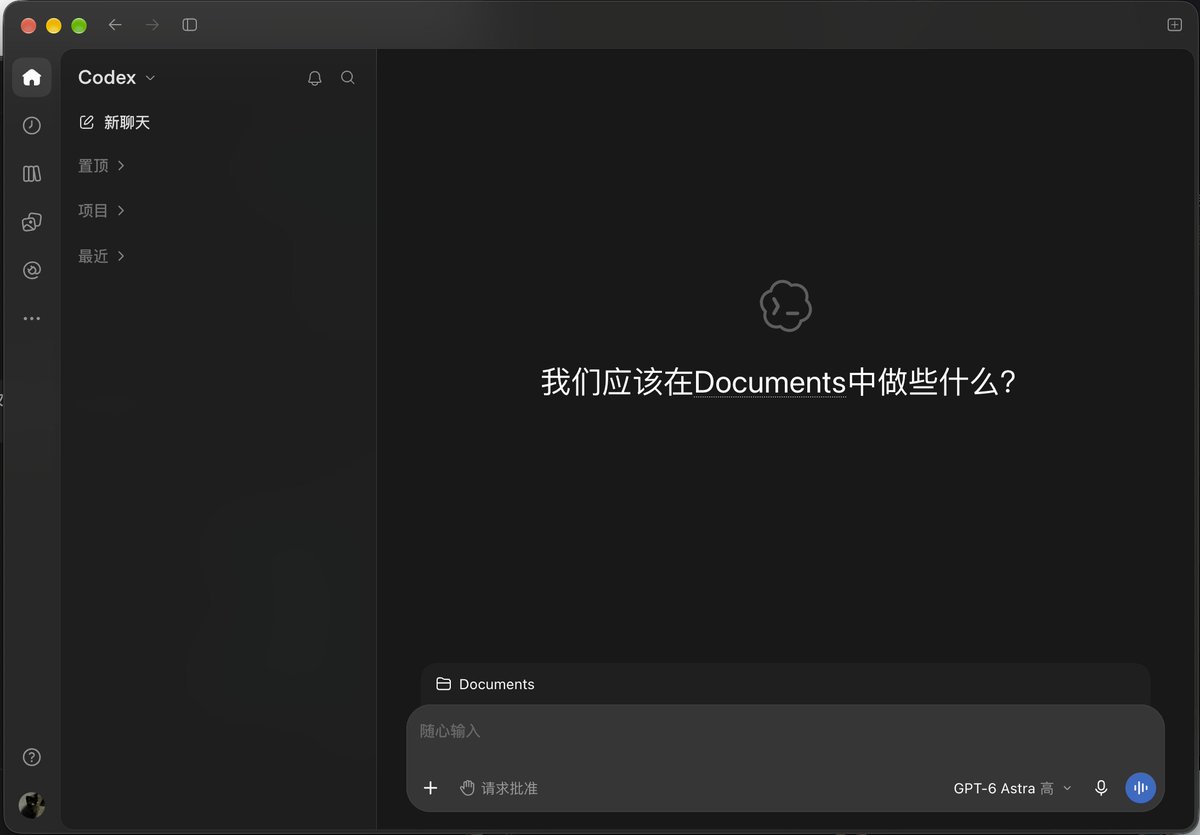Click the Documents folder chip
The width and height of the screenshot is (1200, 835).
pos(485,684)
